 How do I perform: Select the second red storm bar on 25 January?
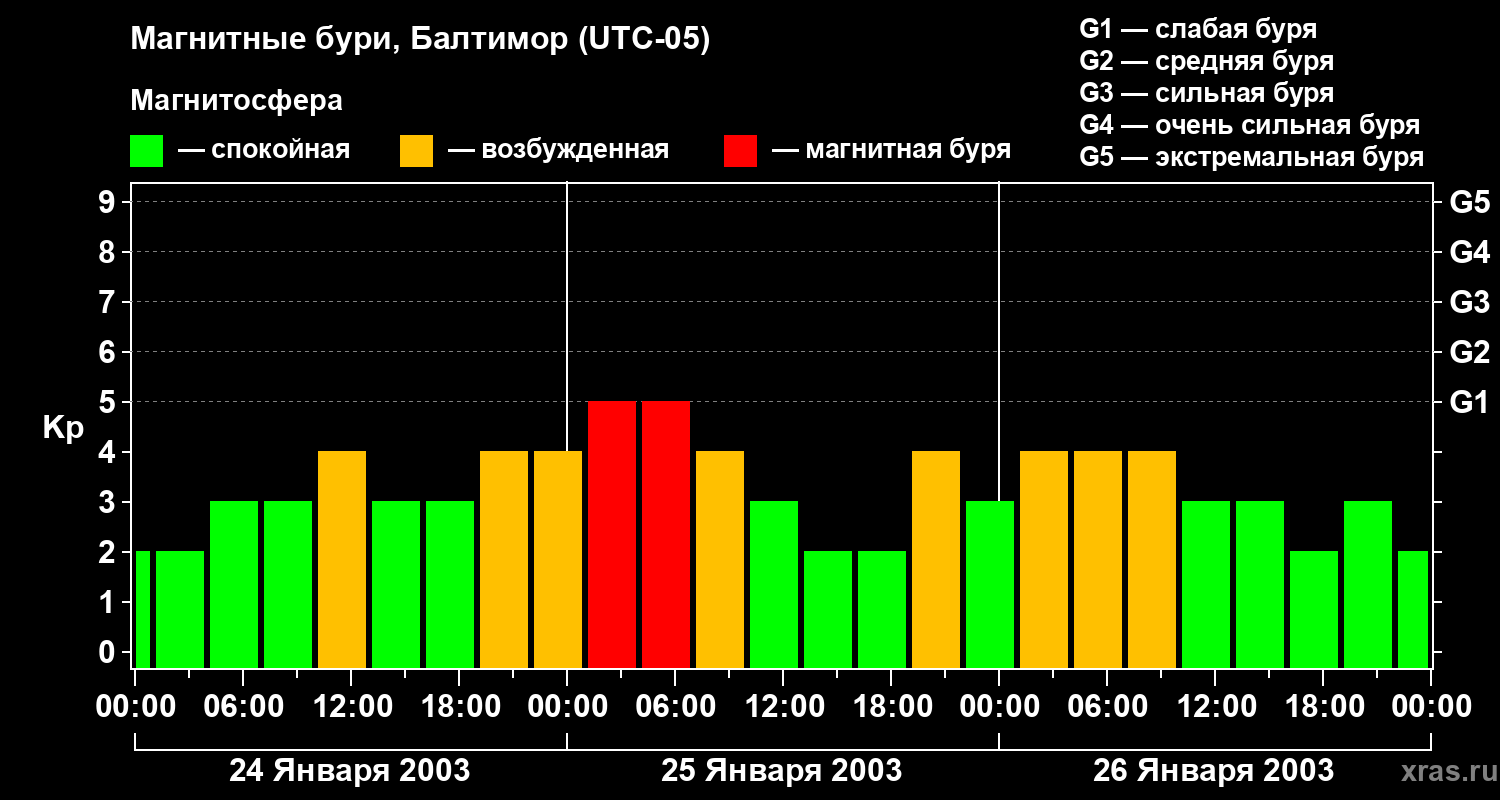tap(666, 534)
